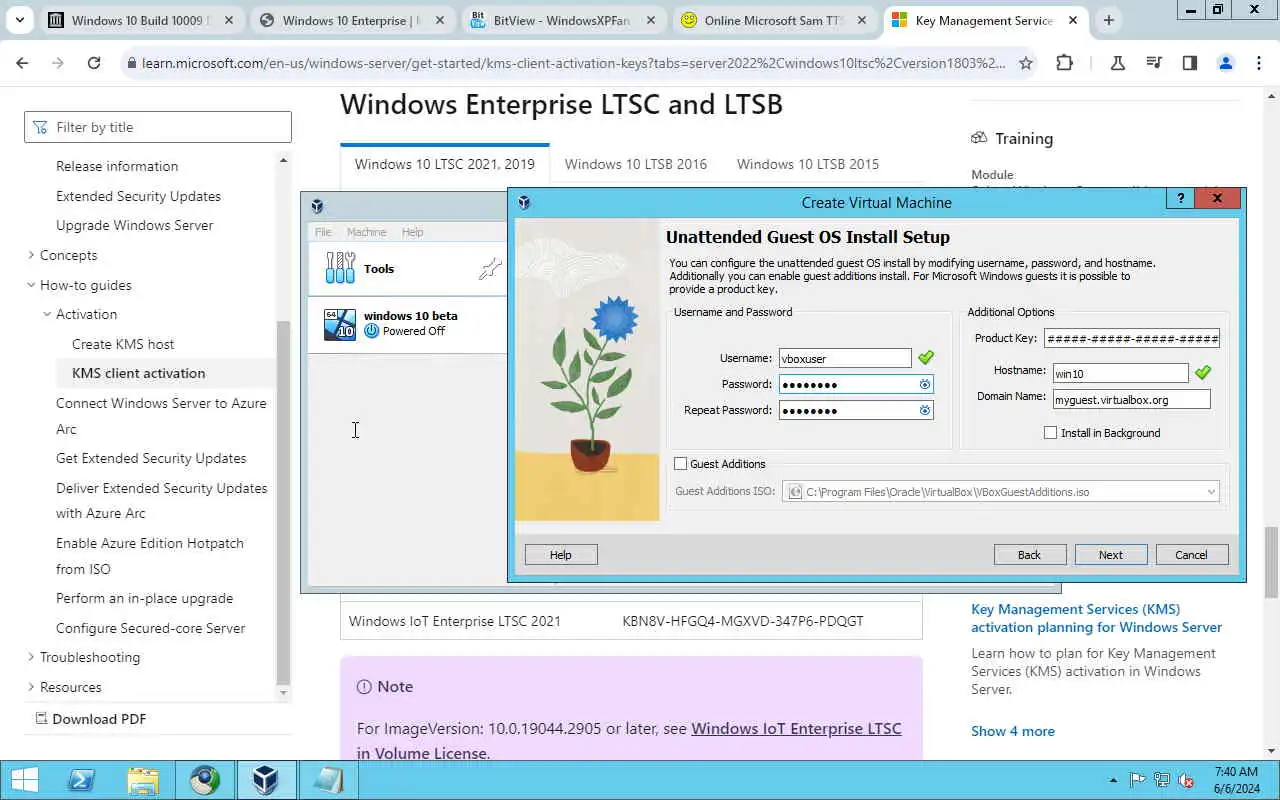The width and height of the screenshot is (1280, 800).
Task: Open the question-mark help button in the dialog title bar
Action: 1180,198
